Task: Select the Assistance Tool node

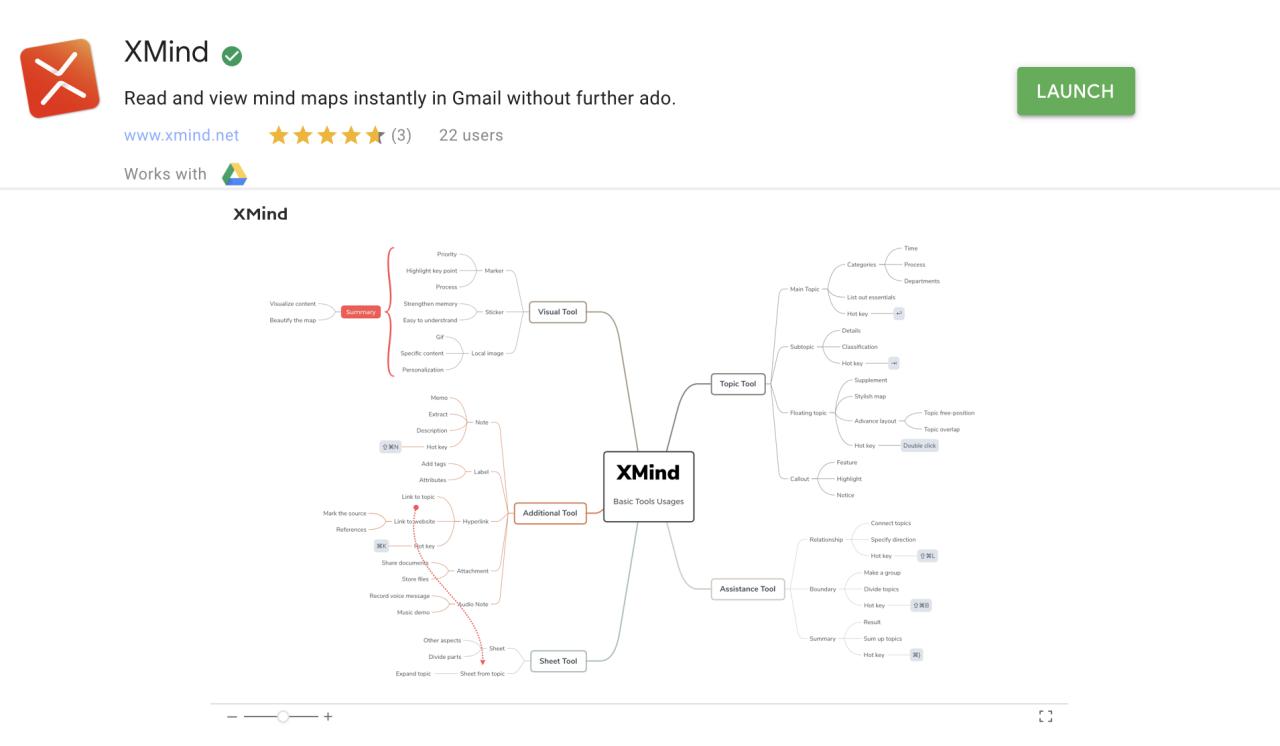Action: (x=748, y=589)
